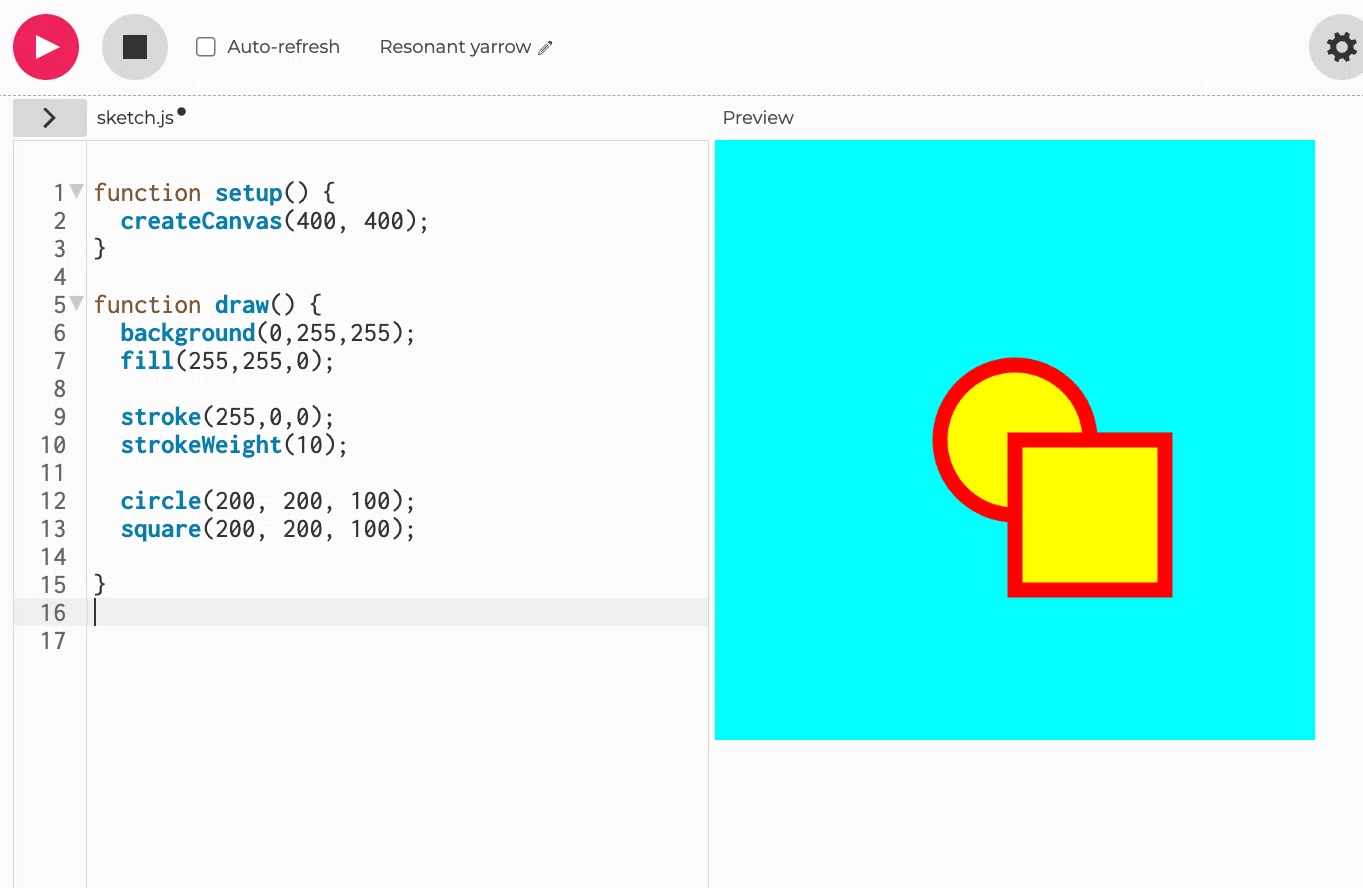Click the square(200, 200, 100) line
Screen dimensions: 1363x888
[x=267, y=529]
